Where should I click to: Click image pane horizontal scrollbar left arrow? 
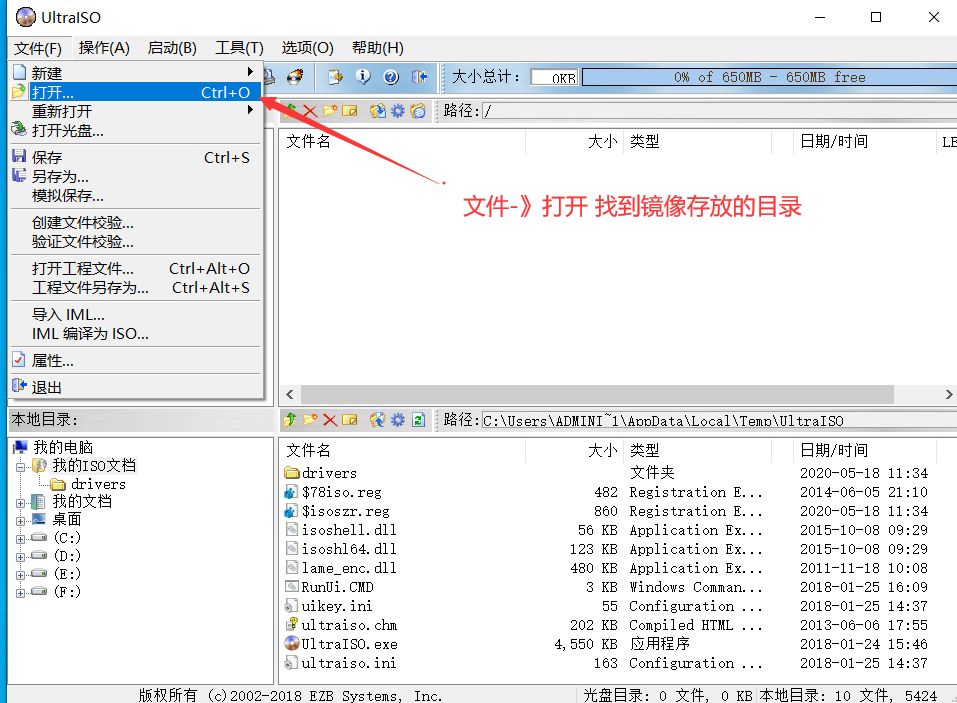tap(290, 394)
